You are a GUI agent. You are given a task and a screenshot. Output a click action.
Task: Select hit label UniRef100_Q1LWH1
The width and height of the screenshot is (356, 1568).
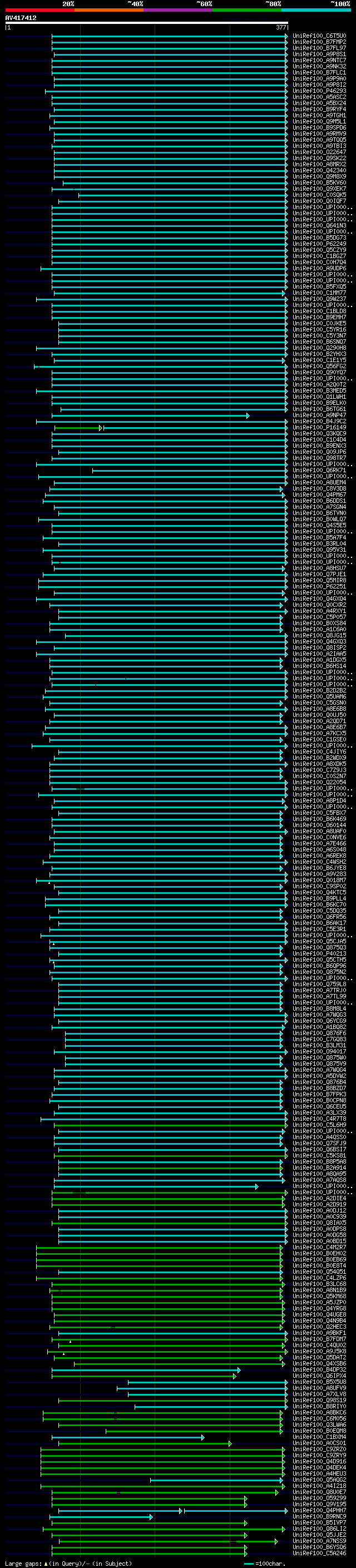click(x=319, y=397)
